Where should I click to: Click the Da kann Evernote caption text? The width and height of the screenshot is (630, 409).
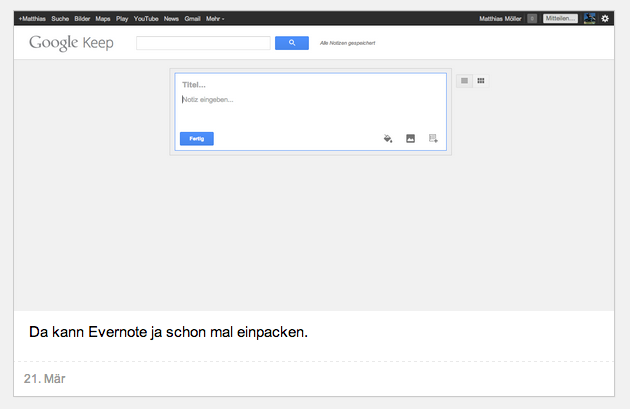point(168,332)
